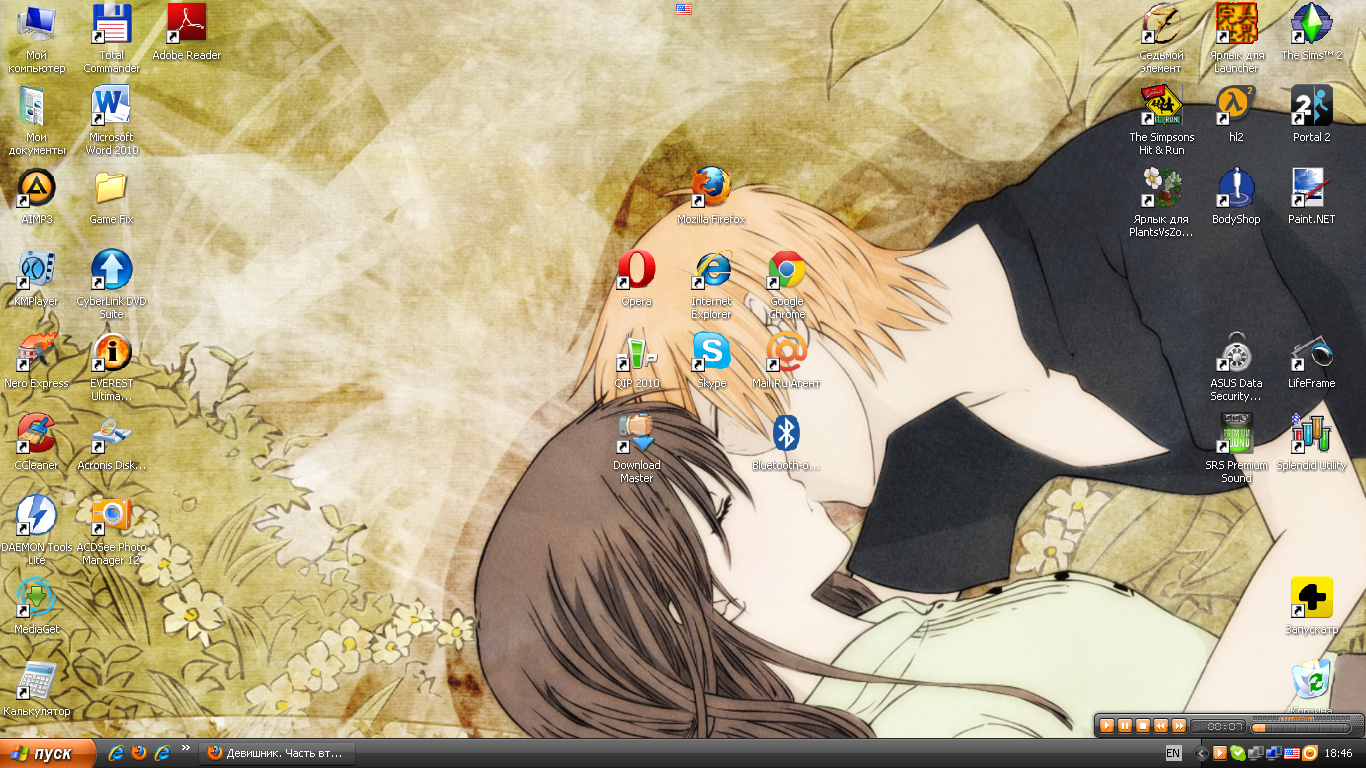Switch to the Девишник Firefox taskbar window

(277, 753)
